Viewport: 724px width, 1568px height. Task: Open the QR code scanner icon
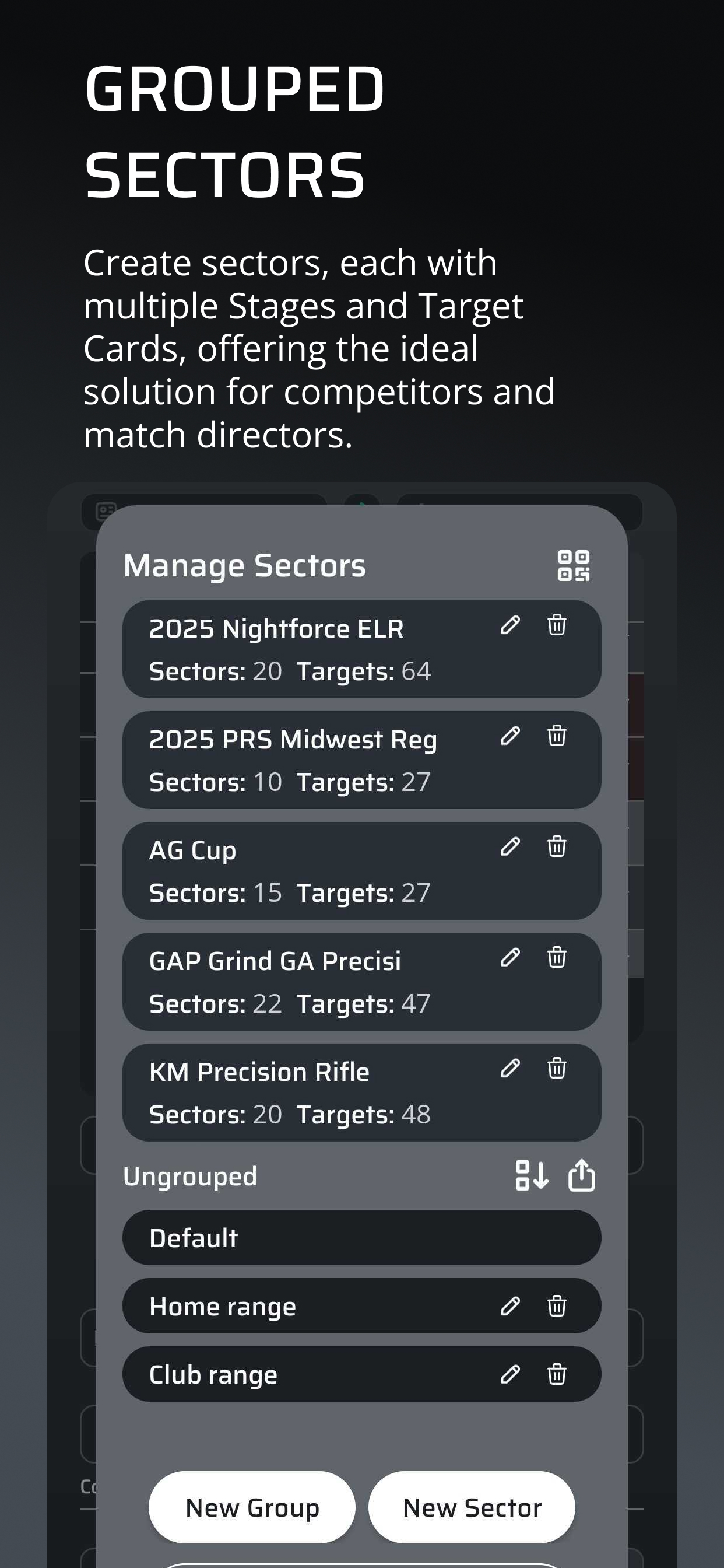pos(573,565)
